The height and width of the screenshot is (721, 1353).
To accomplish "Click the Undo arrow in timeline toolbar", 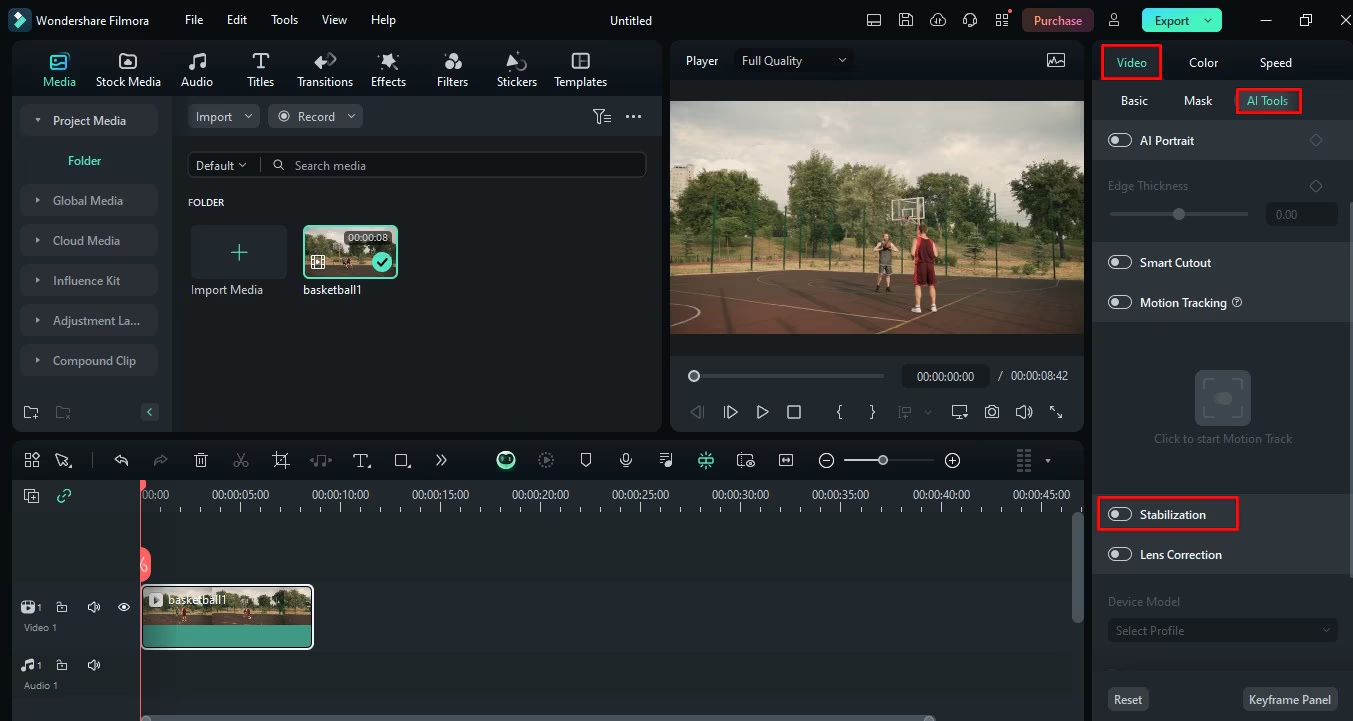I will 121,460.
